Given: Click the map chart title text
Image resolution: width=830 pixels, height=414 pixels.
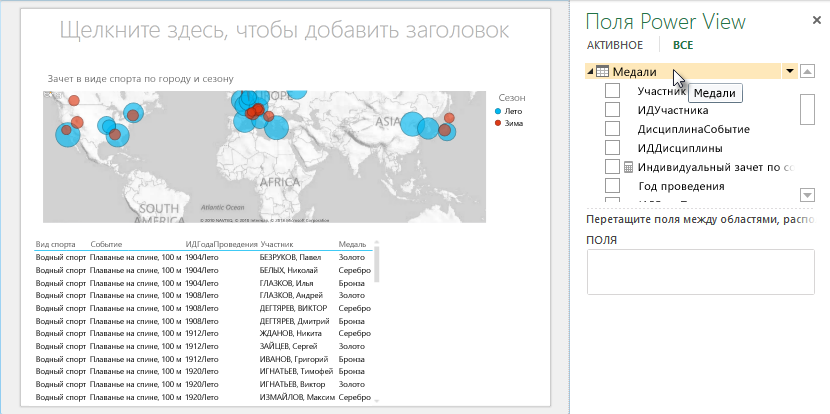Looking at the screenshot, I should click(140, 79).
